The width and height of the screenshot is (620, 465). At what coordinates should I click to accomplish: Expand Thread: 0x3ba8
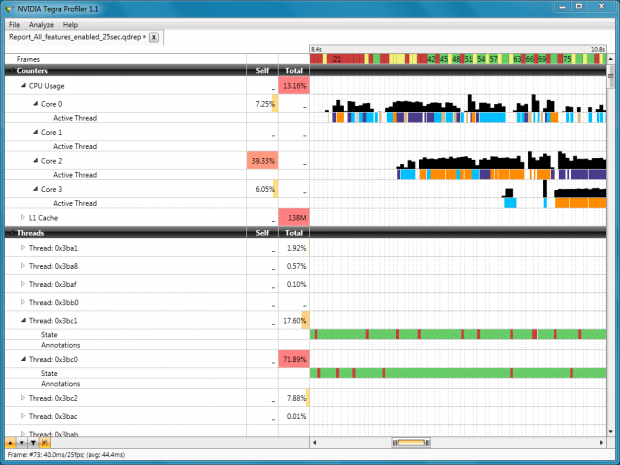[x=23, y=266]
